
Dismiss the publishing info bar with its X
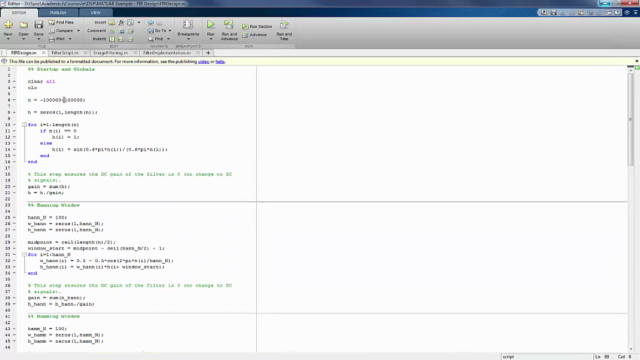tap(636, 61)
